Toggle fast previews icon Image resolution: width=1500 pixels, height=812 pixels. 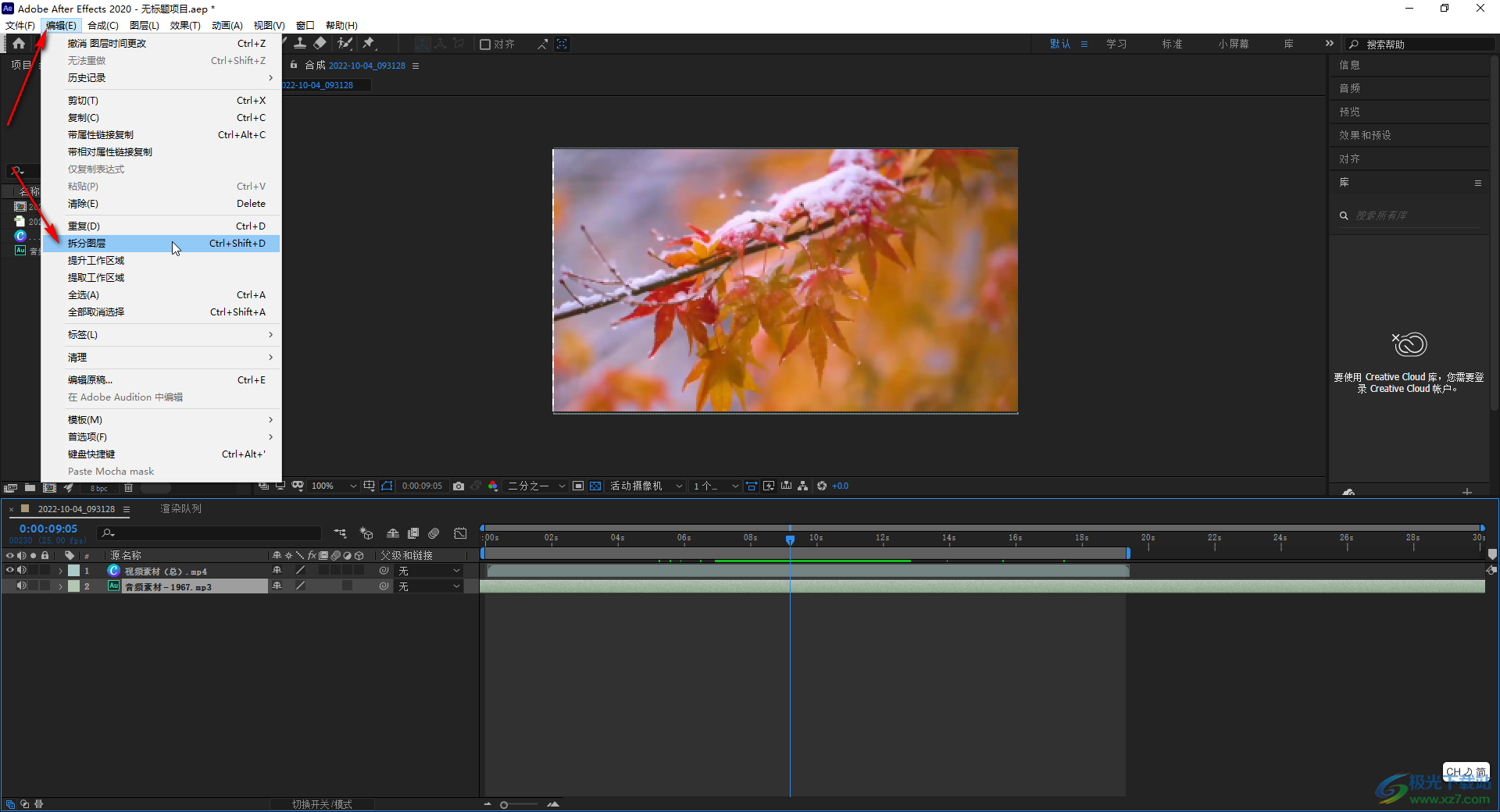[x=769, y=486]
